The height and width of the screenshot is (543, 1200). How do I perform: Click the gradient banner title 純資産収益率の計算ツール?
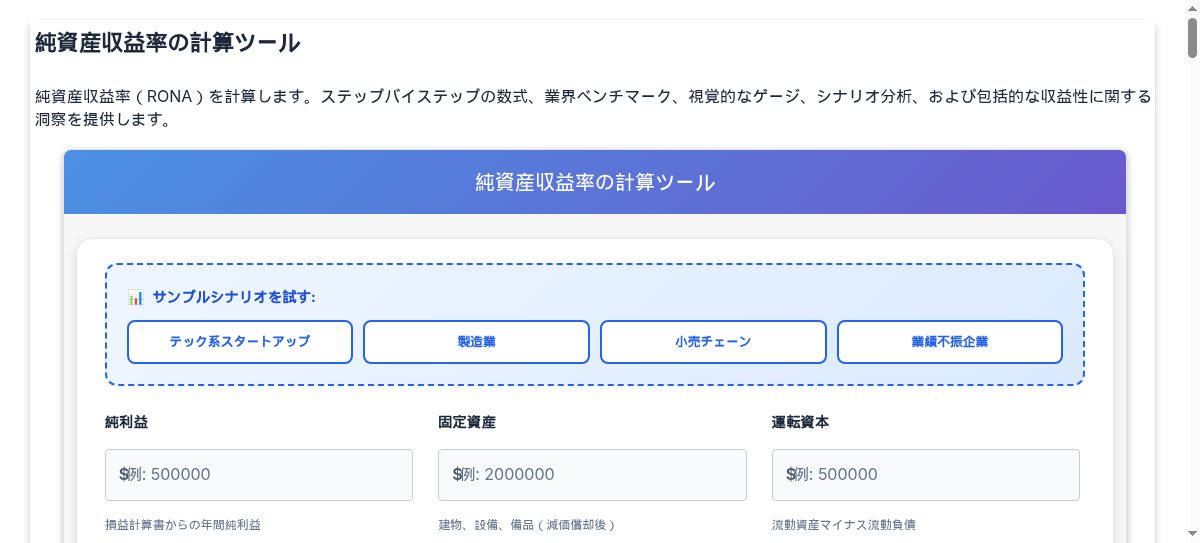coord(595,182)
